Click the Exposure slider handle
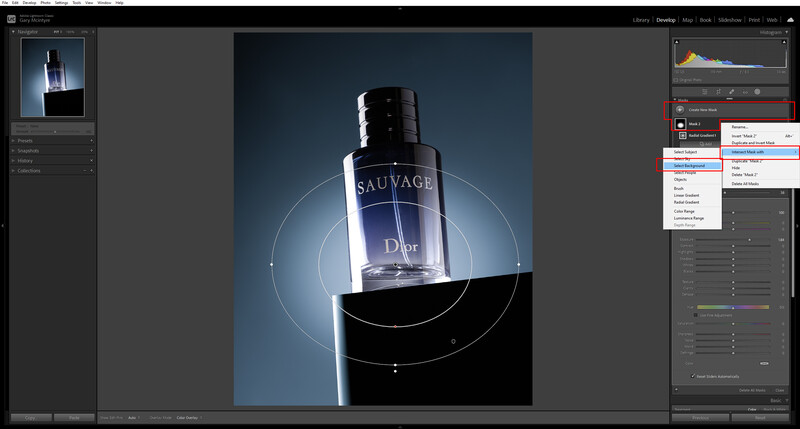This screenshot has width=800, height=429. pos(749,240)
